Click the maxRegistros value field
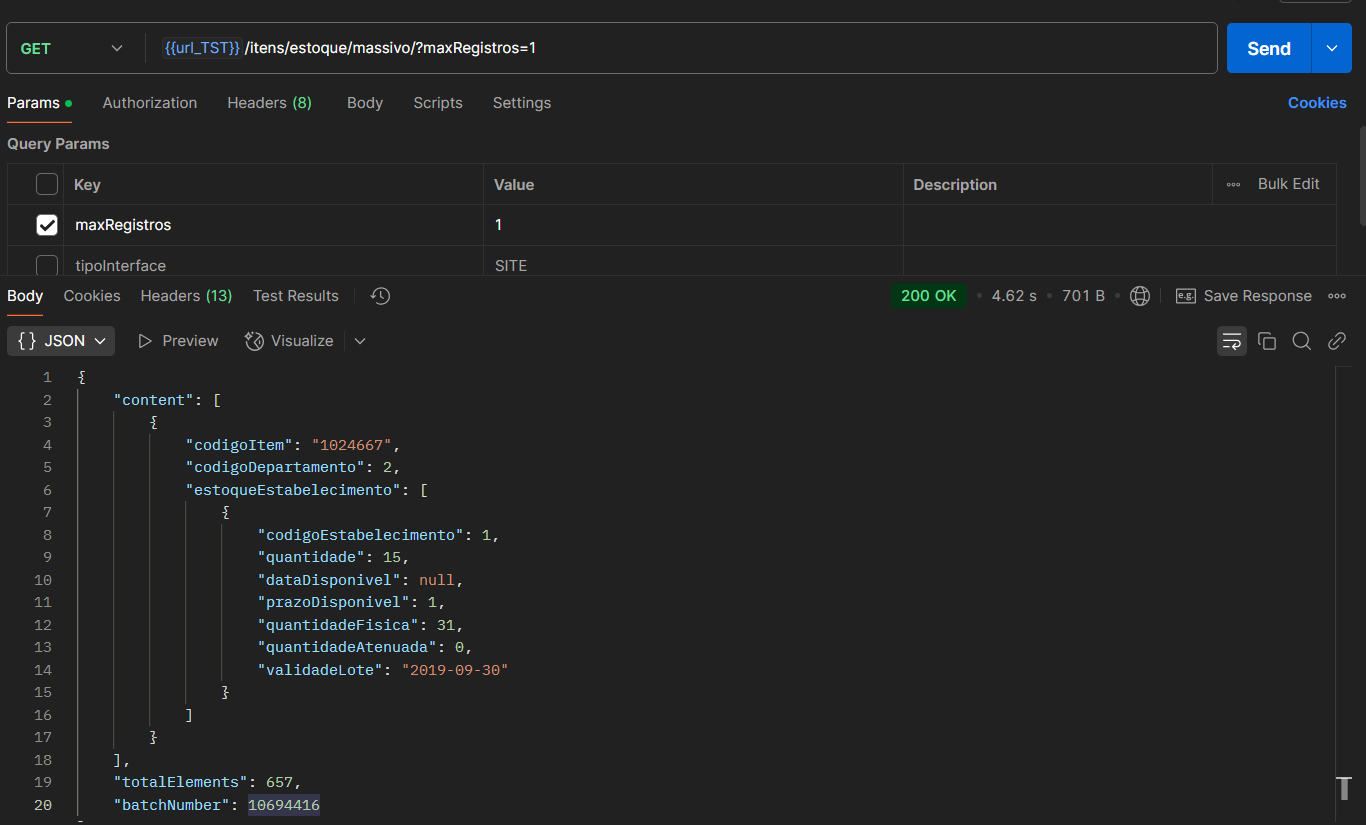 point(693,225)
